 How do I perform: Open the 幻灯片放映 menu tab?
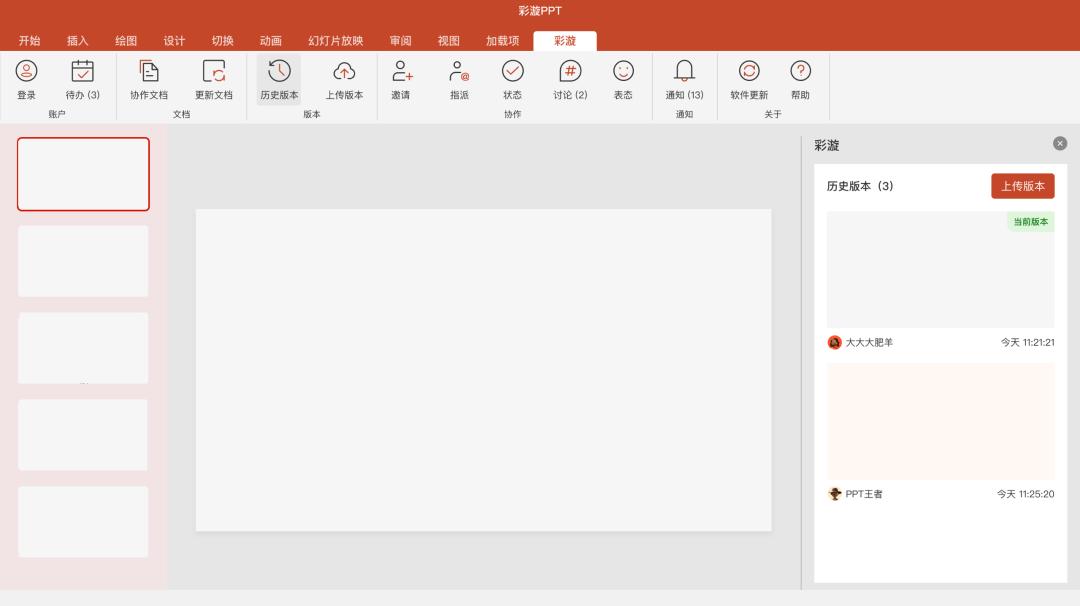(336, 42)
